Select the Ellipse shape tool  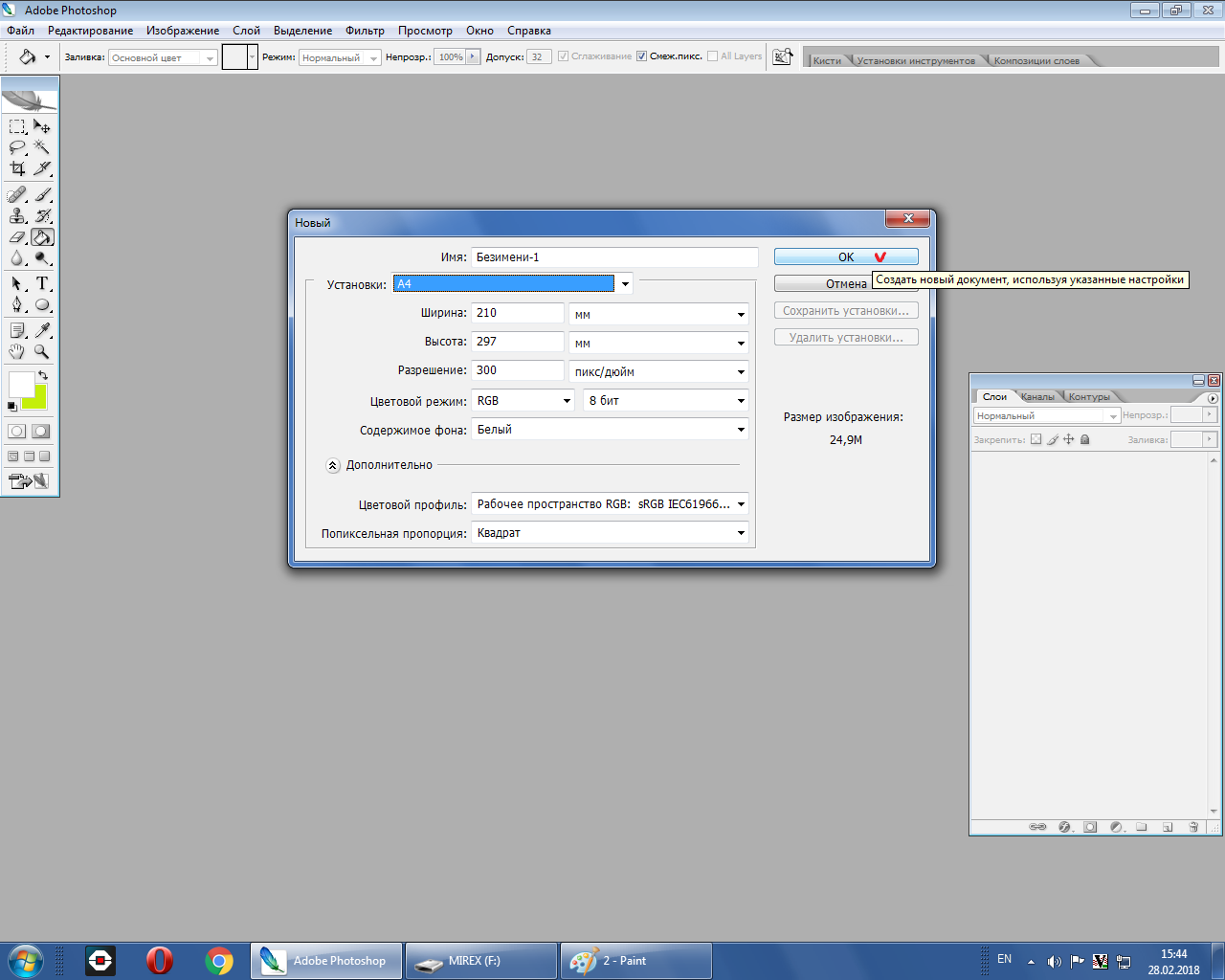point(42,305)
